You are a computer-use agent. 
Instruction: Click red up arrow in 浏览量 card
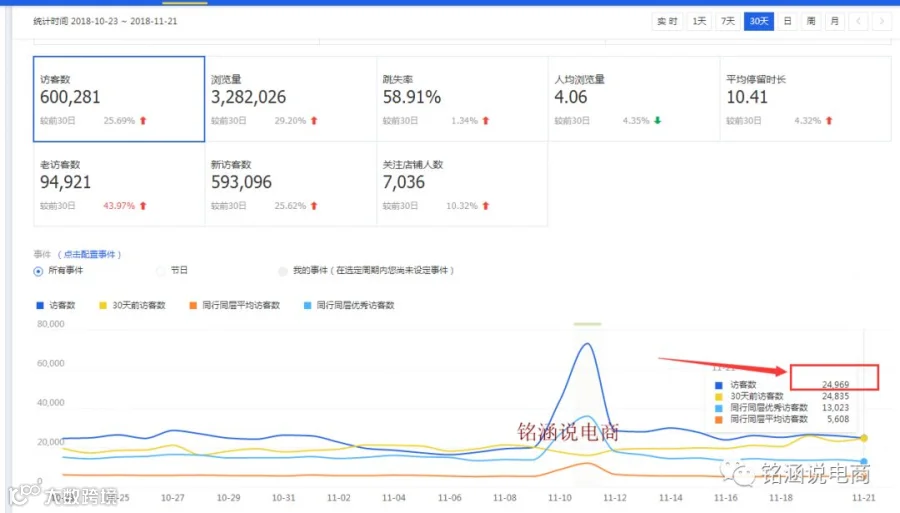[x=314, y=121]
